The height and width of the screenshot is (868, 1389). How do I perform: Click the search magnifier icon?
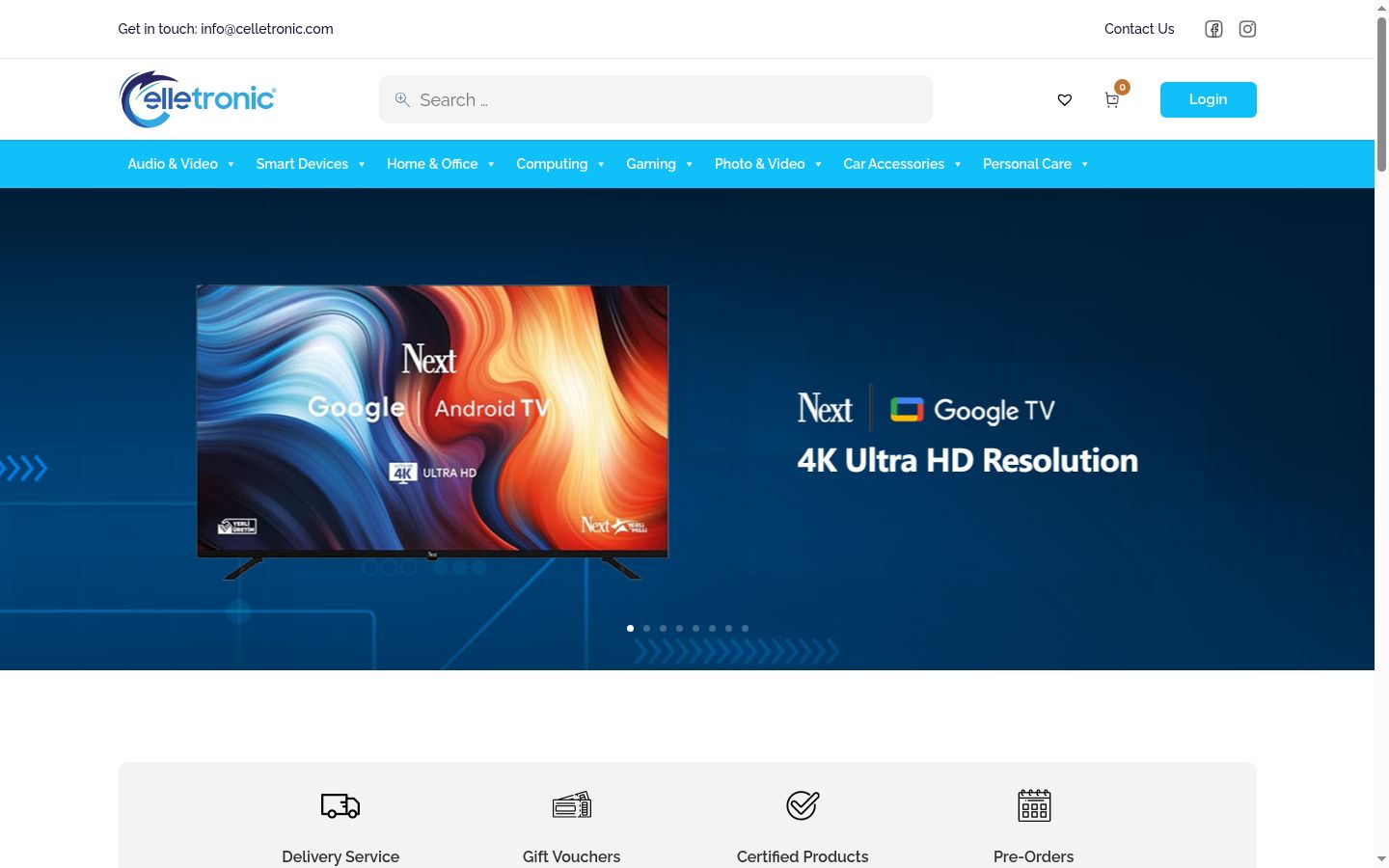(402, 99)
